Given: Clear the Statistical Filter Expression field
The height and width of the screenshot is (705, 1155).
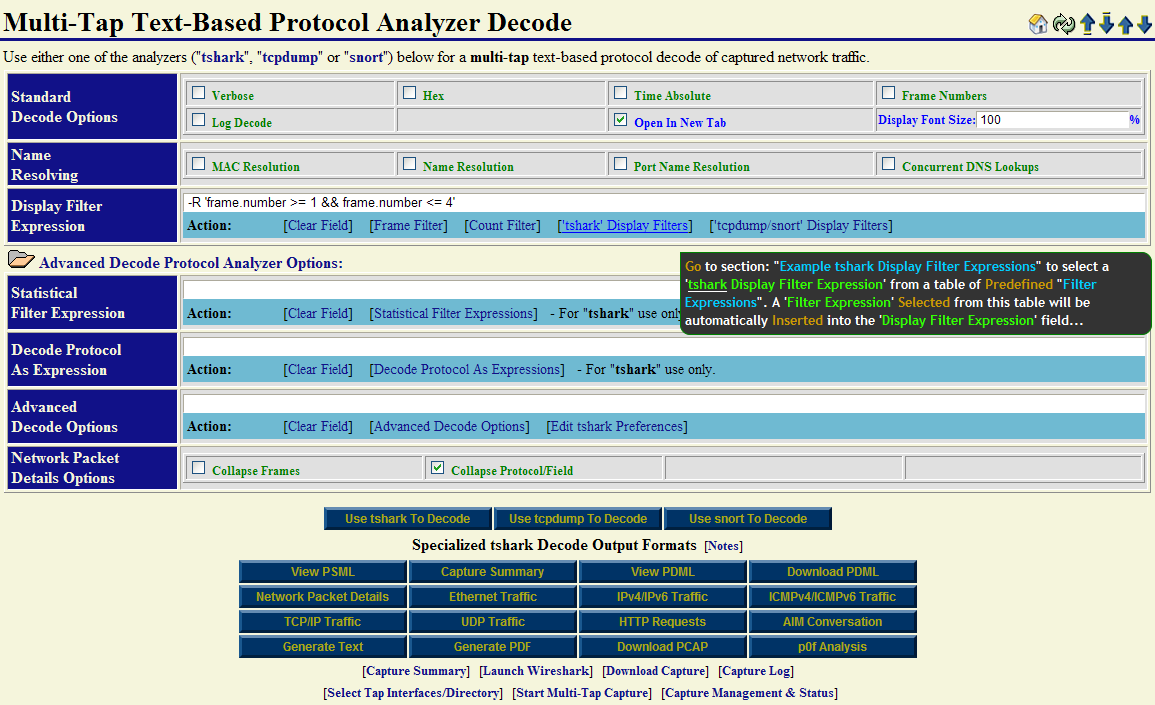Looking at the screenshot, I should (318, 313).
